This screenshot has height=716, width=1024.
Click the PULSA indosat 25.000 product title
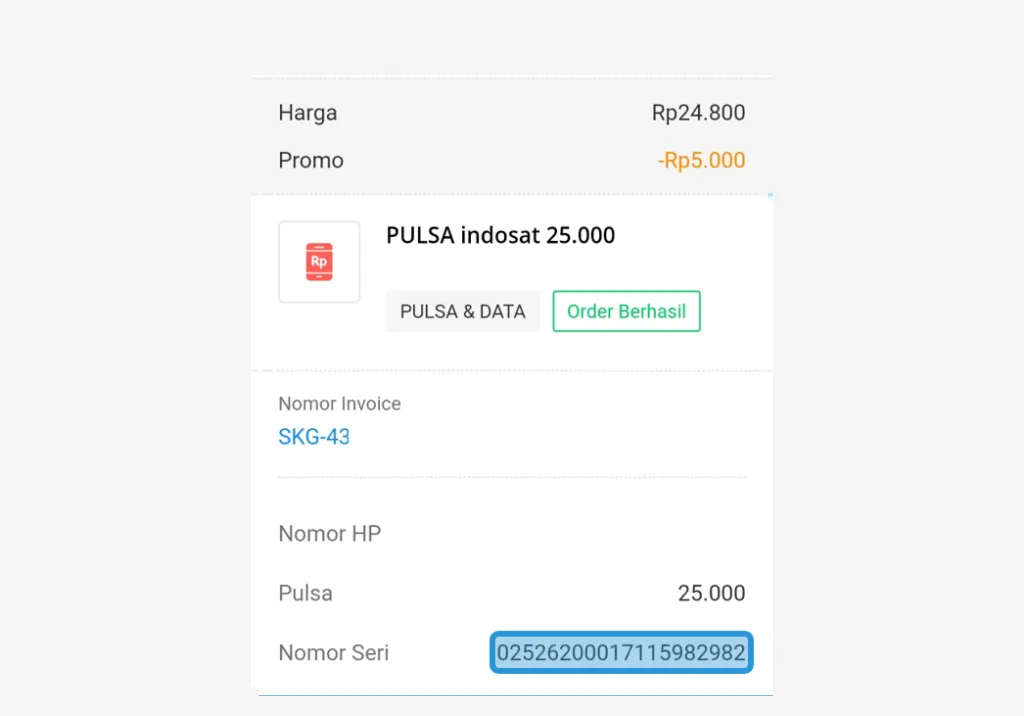coord(500,235)
